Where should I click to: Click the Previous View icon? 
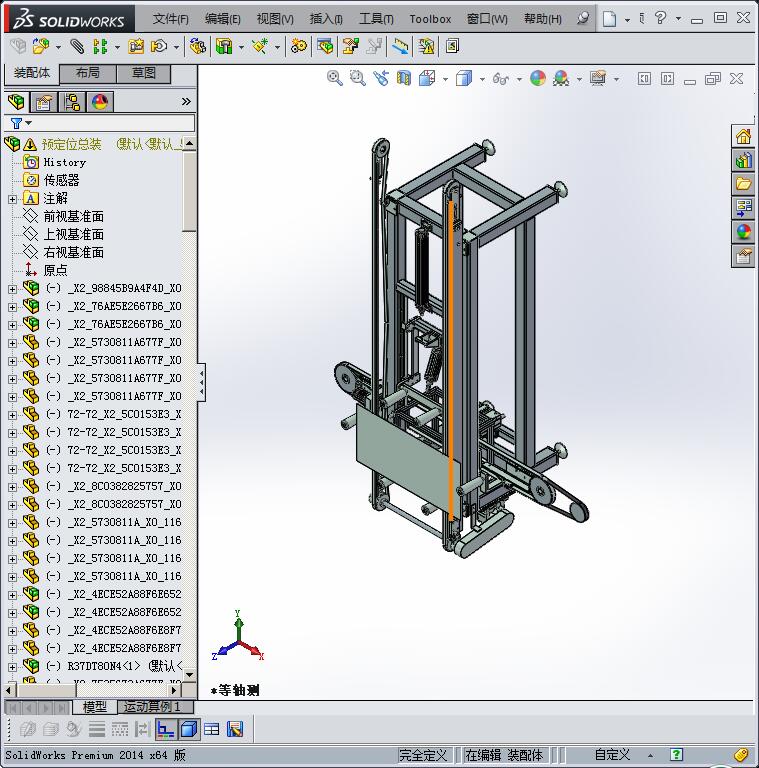point(381,78)
